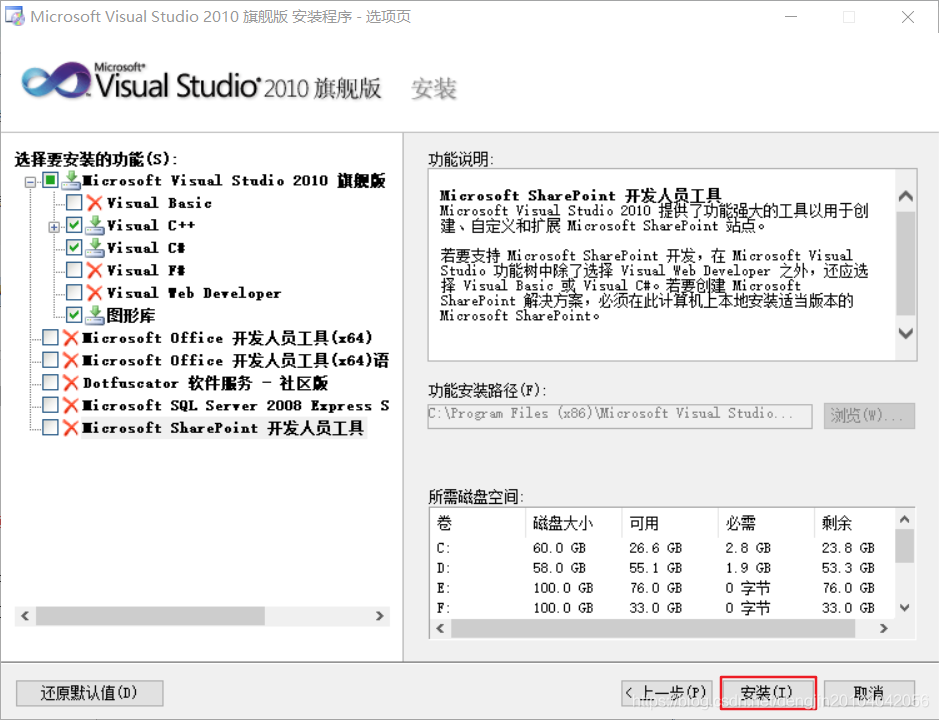Uncheck the 图形库 checkbox
Screen dimensions: 939x720
pos(74,315)
